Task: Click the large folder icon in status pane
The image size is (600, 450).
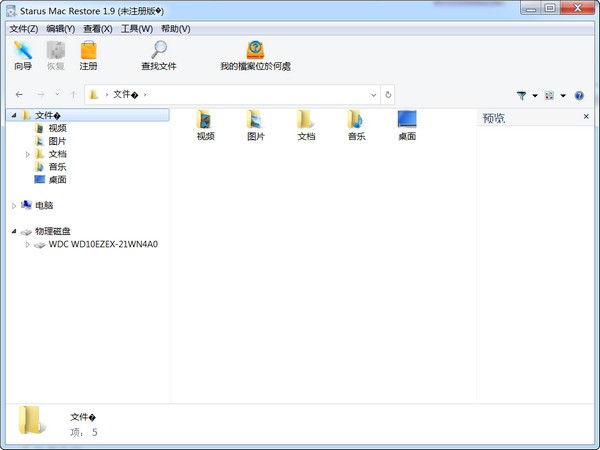Action: pyautogui.click(x=32, y=421)
